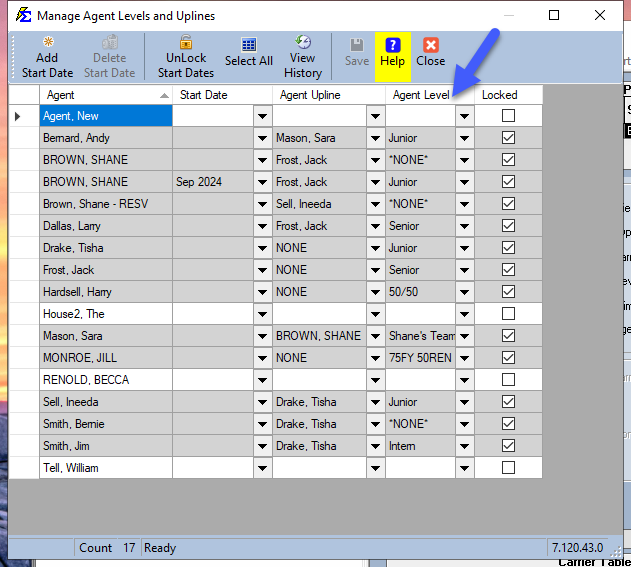
Task: Select the Tell, William agent cell
Action: (106, 468)
